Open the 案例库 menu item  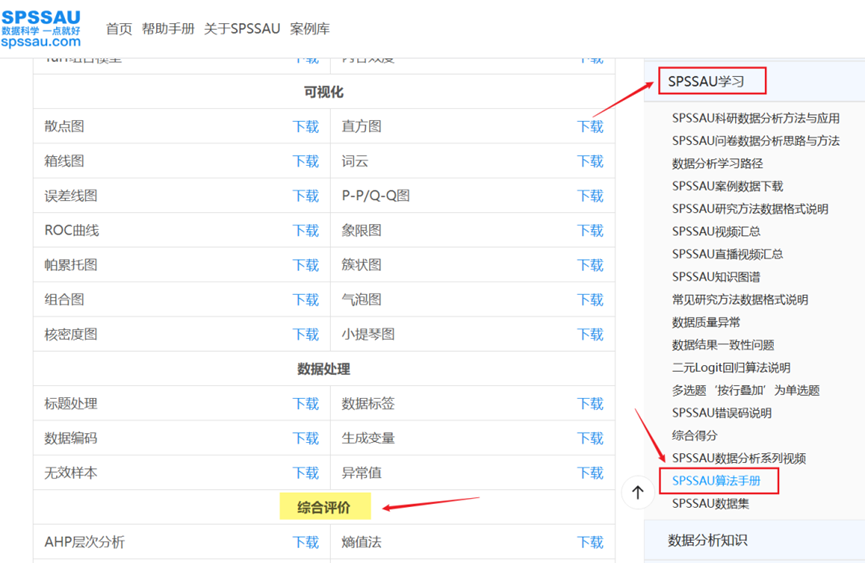310,29
